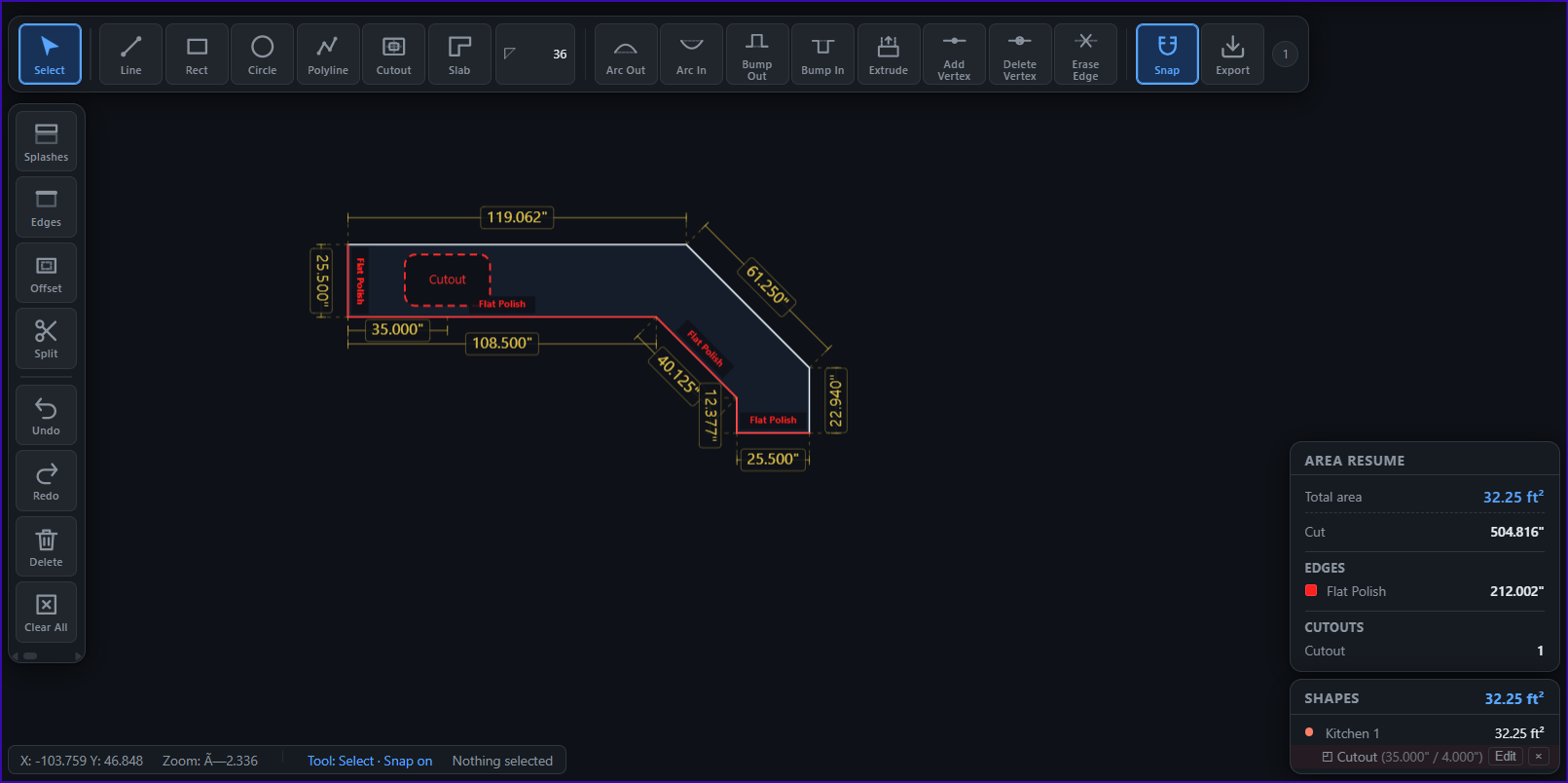Choose the Line drawing tool
Image resolution: width=1568 pixels, height=783 pixels.
(131, 55)
